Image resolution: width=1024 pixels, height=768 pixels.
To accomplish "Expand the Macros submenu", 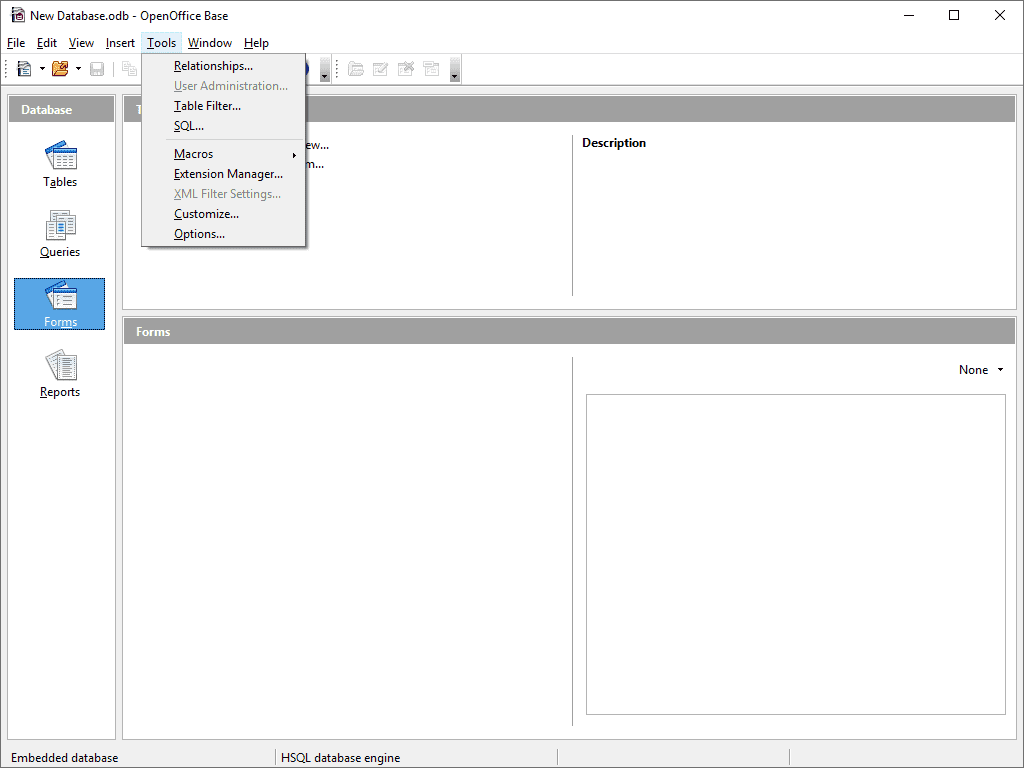I will pyautogui.click(x=223, y=154).
